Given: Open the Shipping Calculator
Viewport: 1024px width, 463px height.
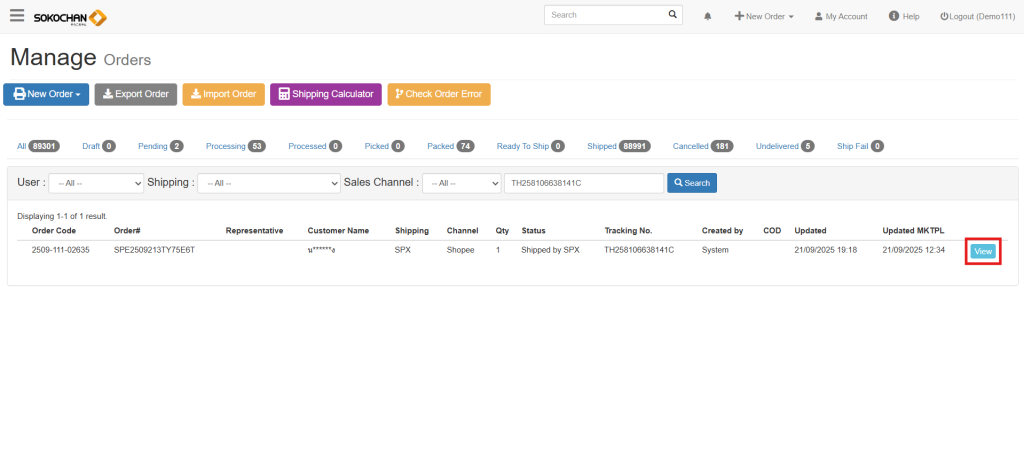Looking at the screenshot, I should [325, 94].
